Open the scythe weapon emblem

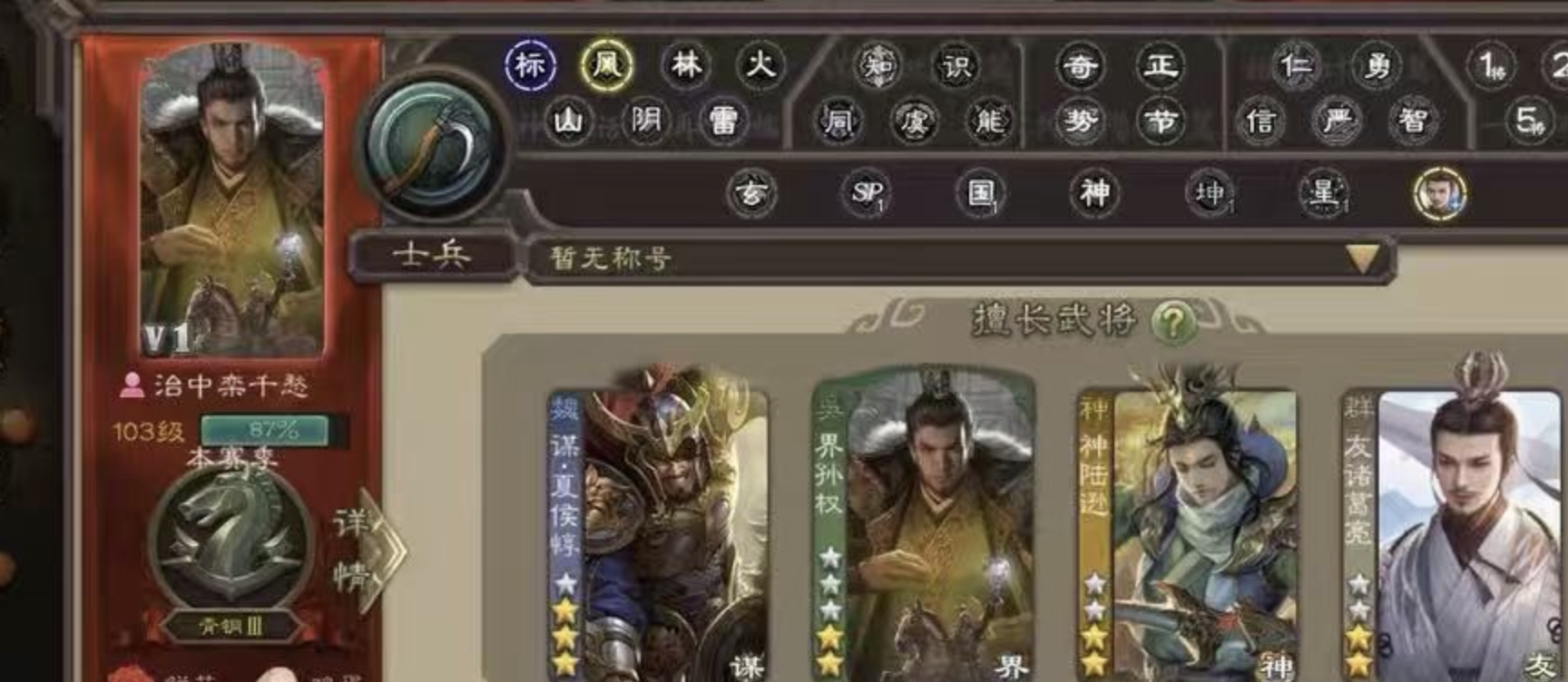[x=435, y=145]
